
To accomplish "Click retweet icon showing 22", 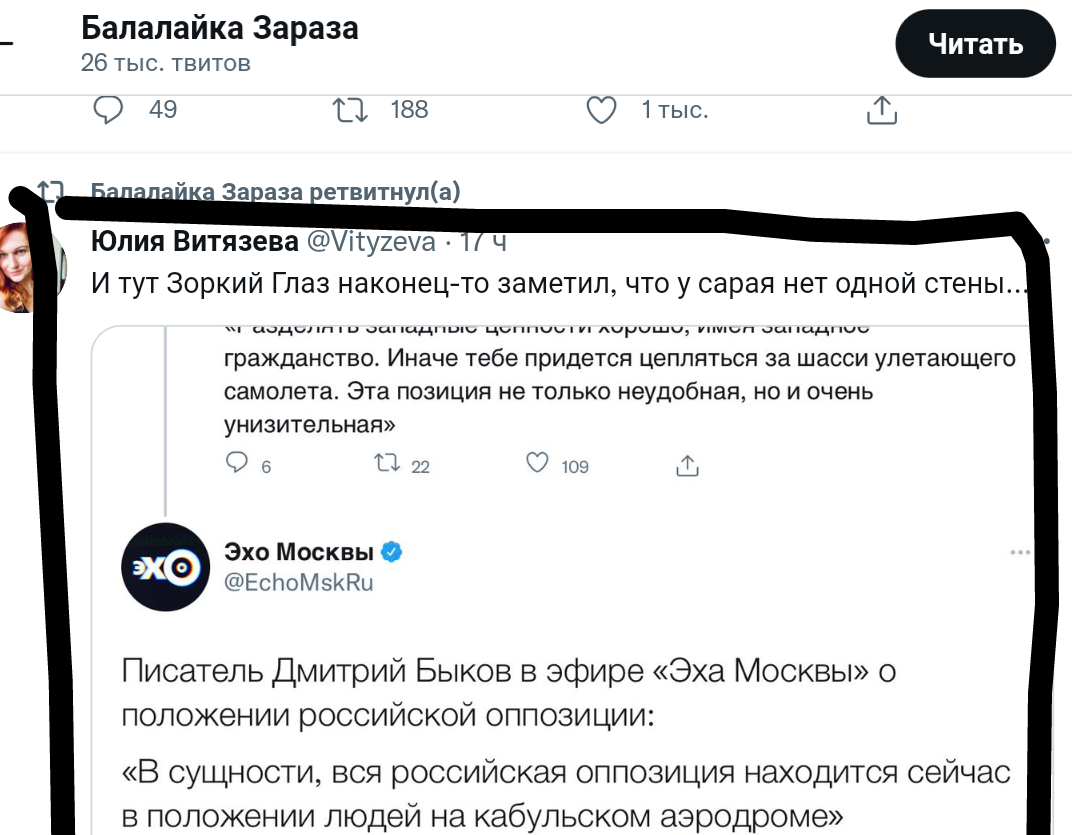I will point(387,464).
